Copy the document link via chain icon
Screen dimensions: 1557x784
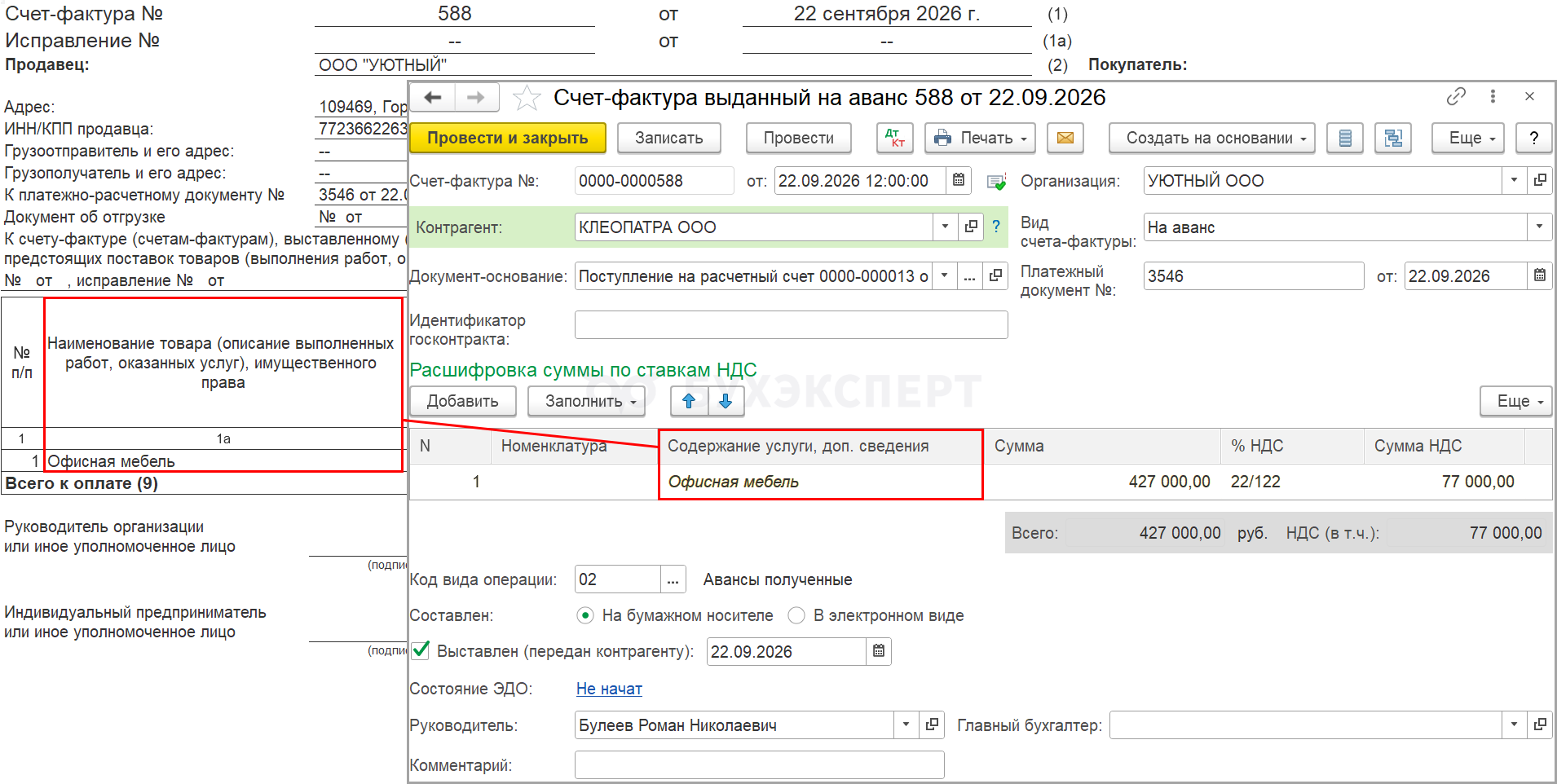tap(1456, 96)
